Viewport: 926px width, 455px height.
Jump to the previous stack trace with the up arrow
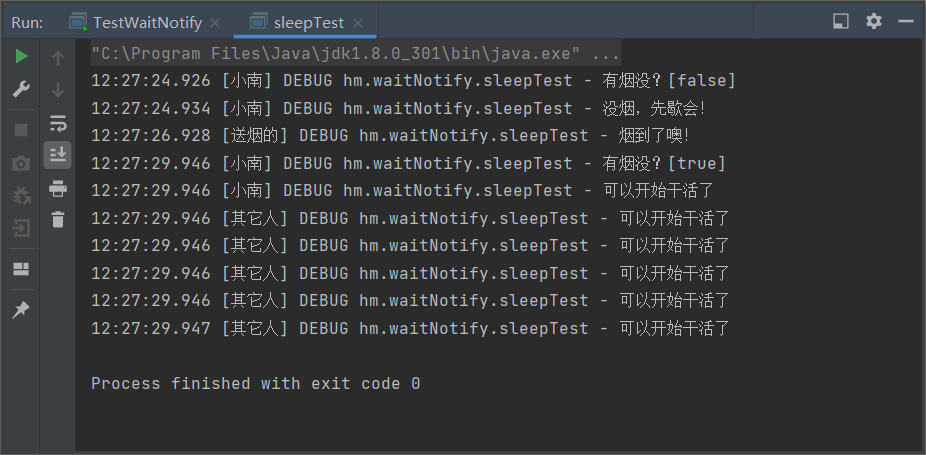point(58,58)
